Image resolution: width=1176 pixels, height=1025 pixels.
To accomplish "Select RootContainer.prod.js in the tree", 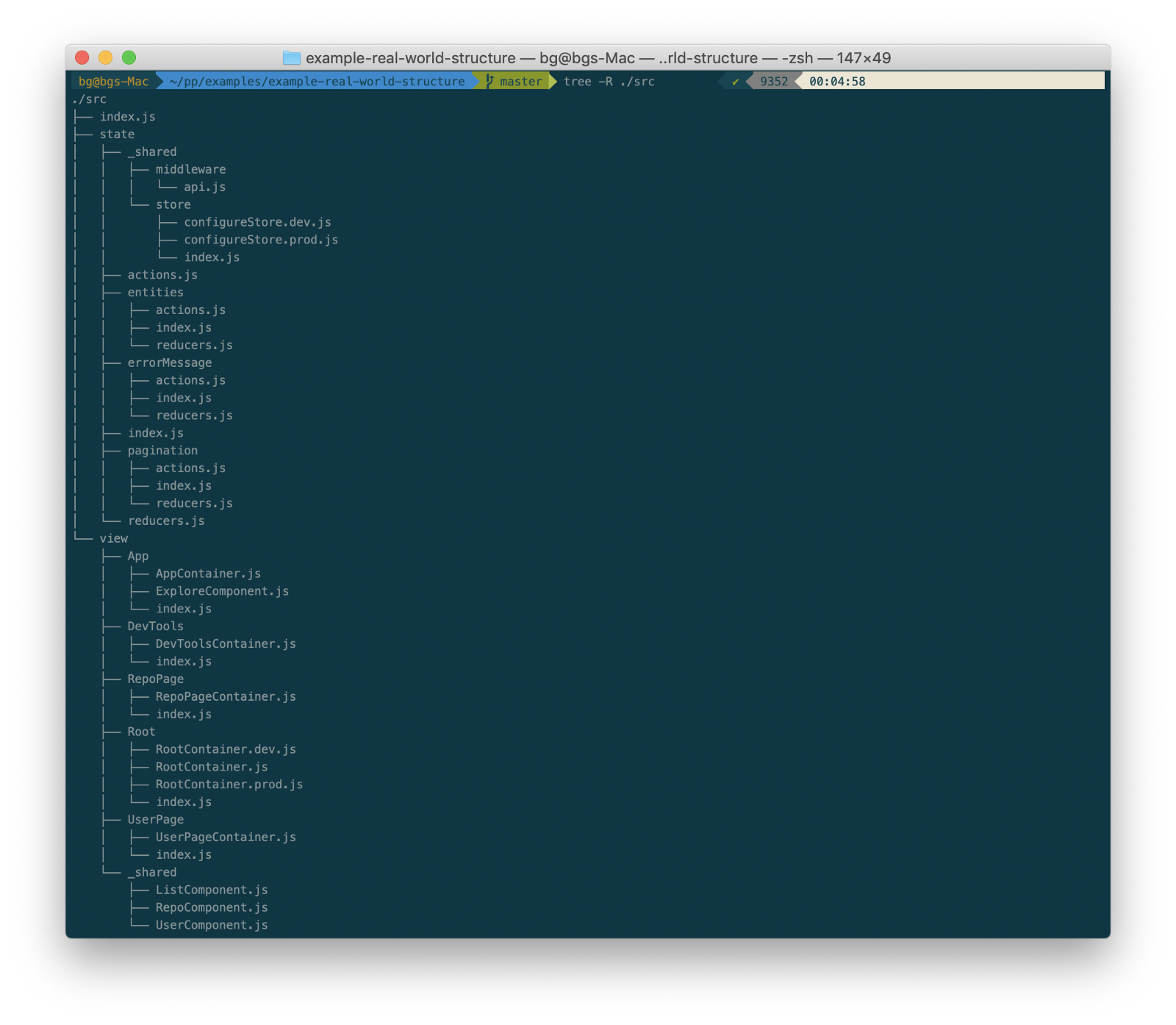I will (230, 785).
